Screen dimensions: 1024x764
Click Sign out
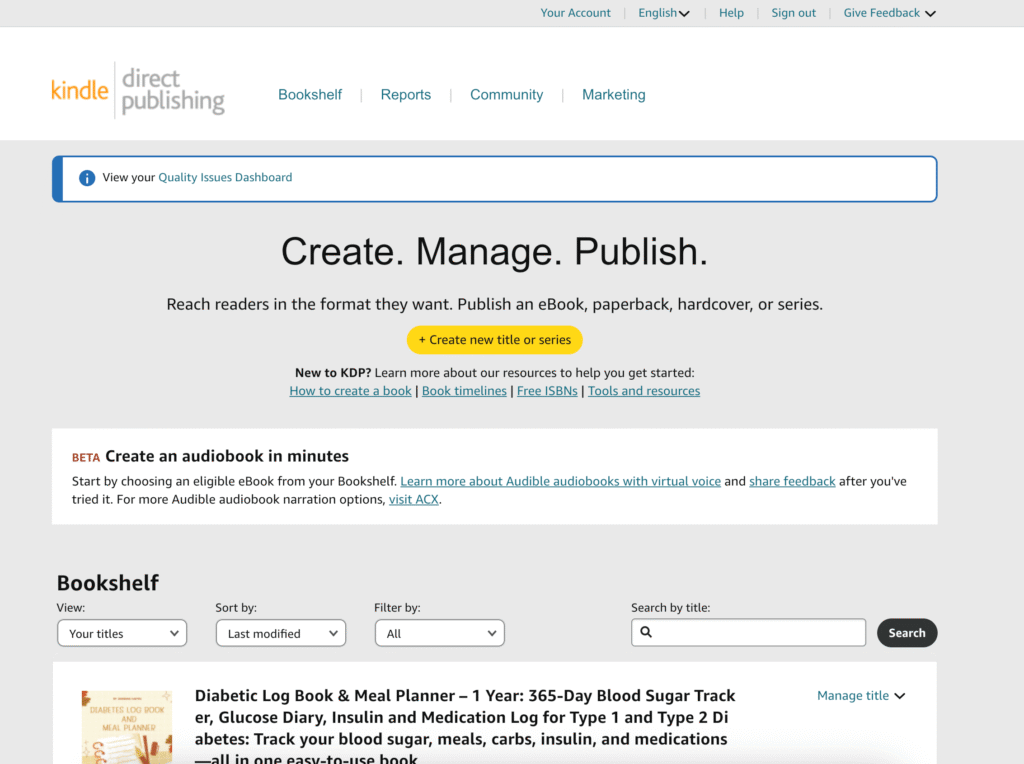click(x=793, y=13)
